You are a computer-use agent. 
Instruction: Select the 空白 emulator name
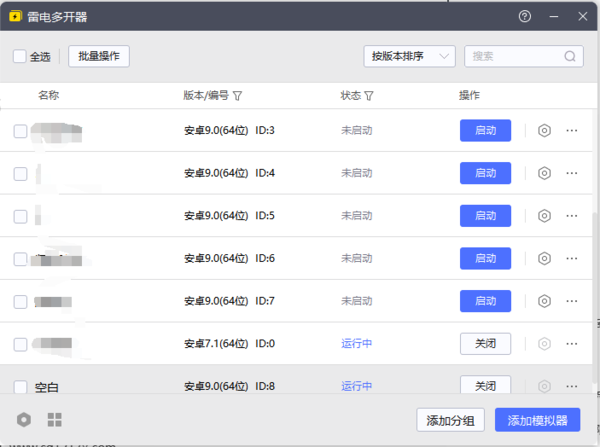[x=46, y=387]
